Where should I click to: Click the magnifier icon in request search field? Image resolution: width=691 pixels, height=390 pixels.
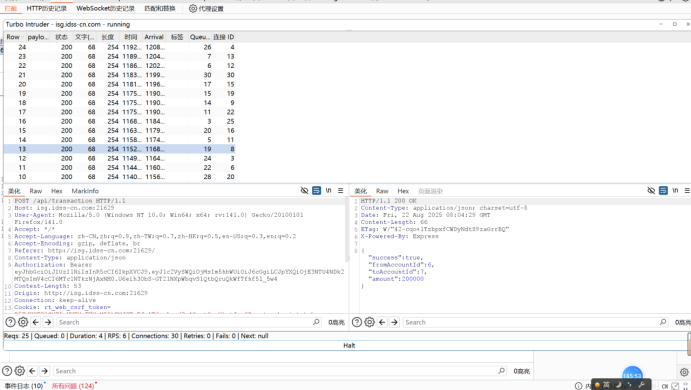point(316,322)
